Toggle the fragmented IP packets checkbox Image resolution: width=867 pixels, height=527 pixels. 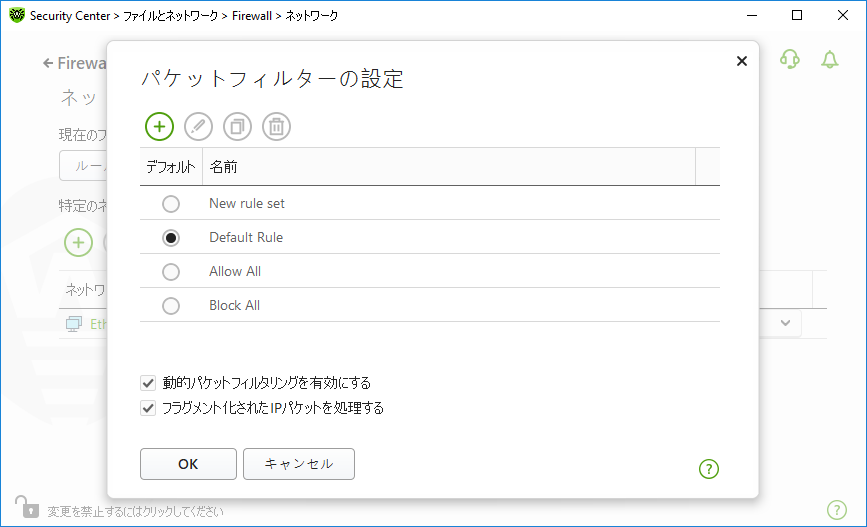pyautogui.click(x=149, y=408)
